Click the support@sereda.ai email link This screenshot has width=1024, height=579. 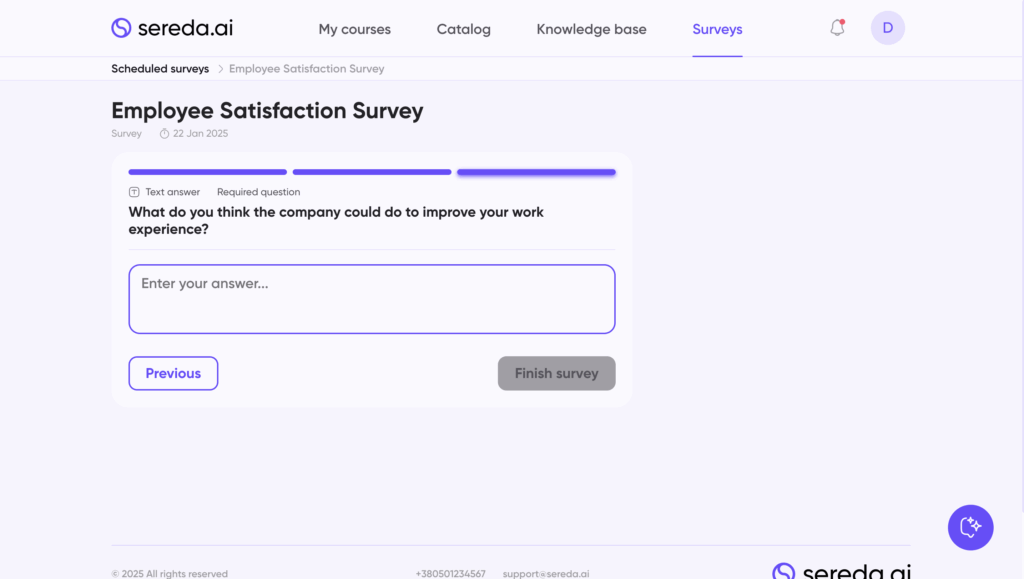click(545, 574)
